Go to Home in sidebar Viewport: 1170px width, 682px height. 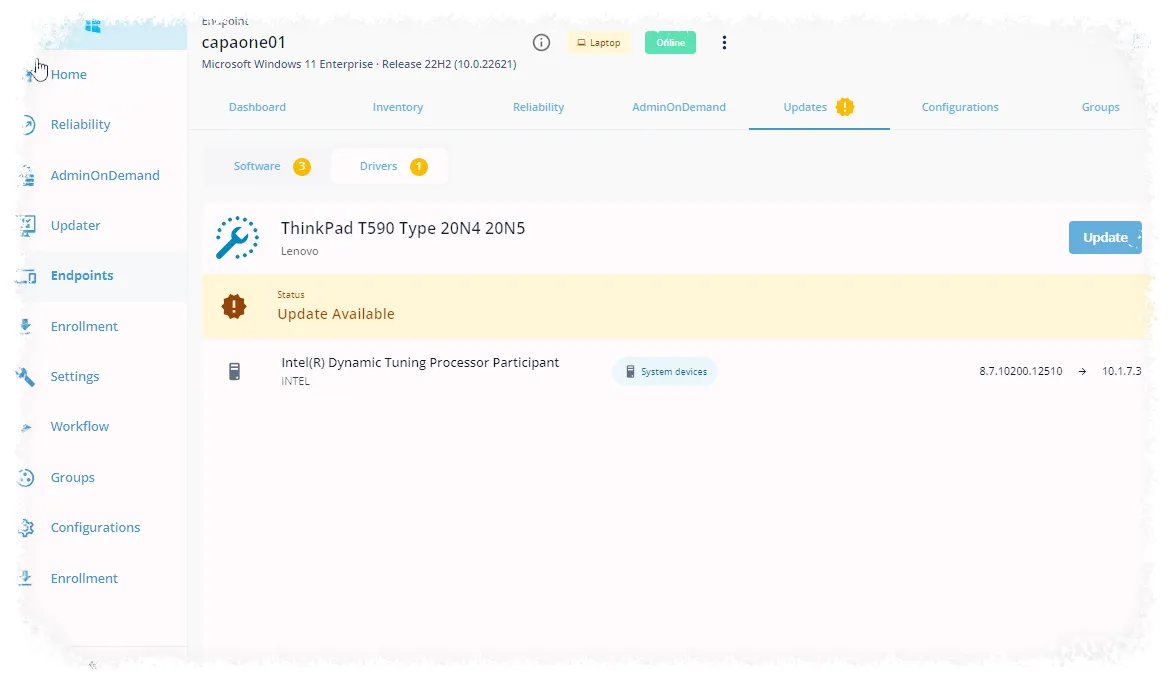click(69, 75)
